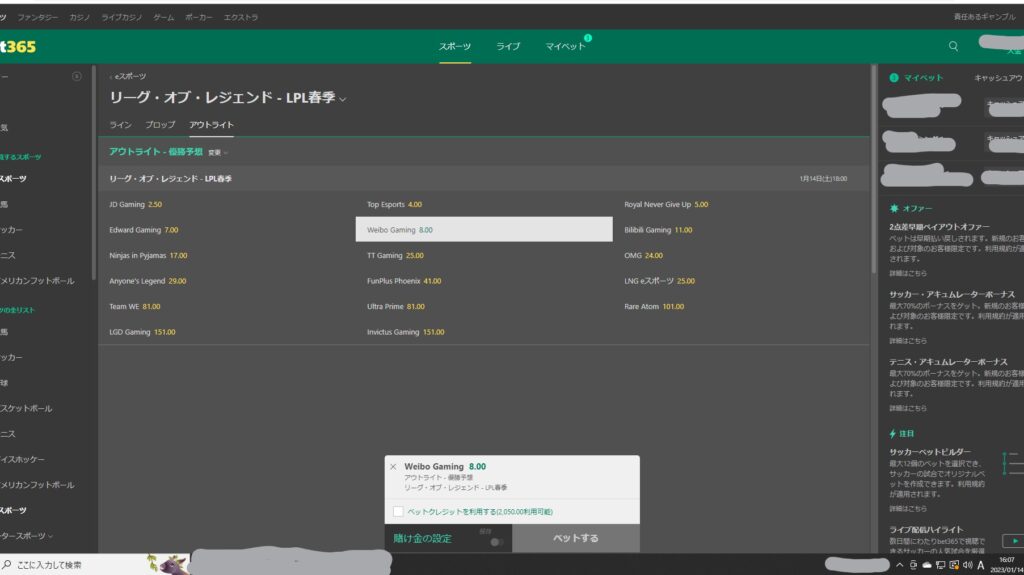Open the search magnifier icon

coord(953,46)
